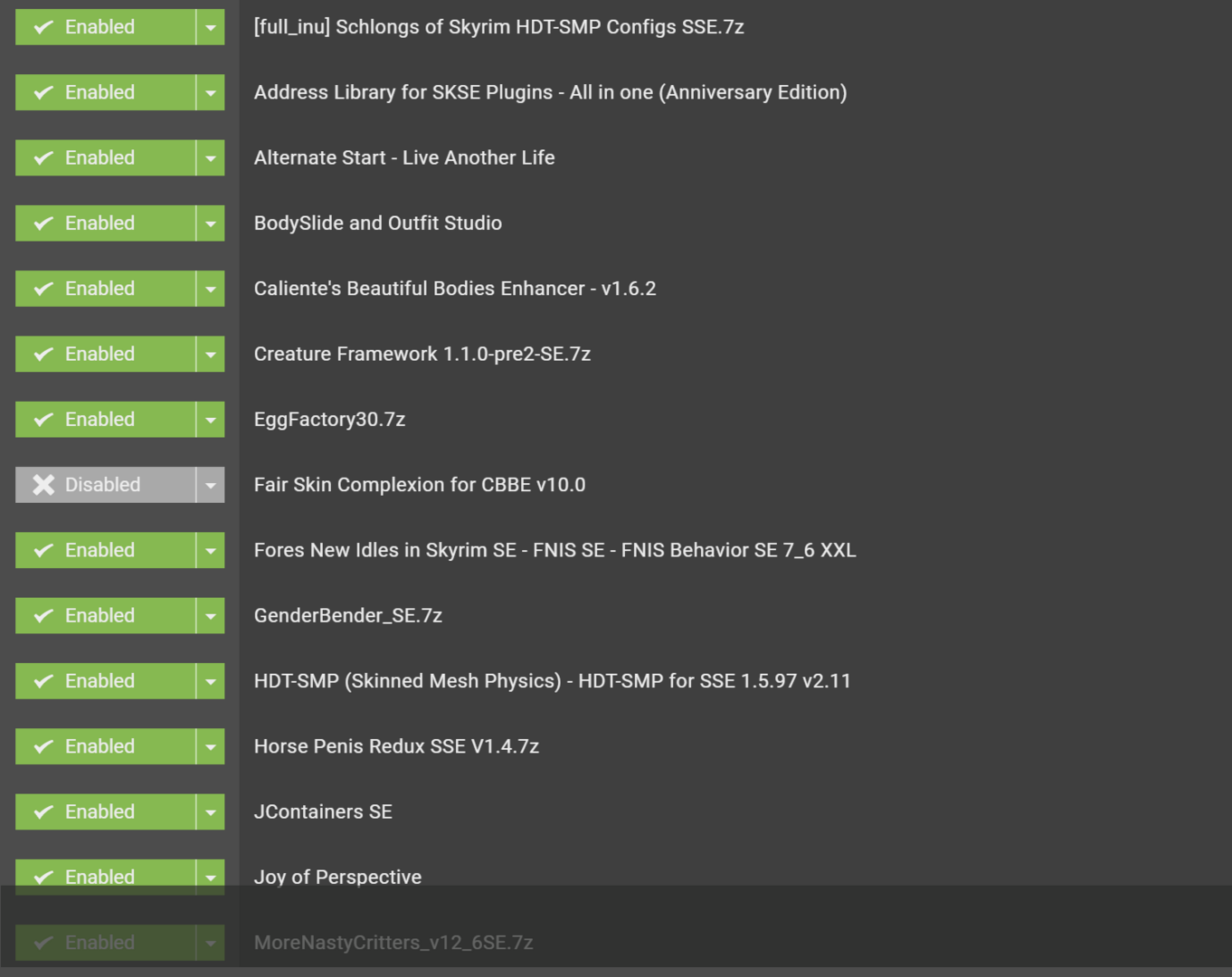This screenshot has width=1232, height=977.
Task: Select the 'GenderBender_SE.7z' mod name
Action: [348, 616]
